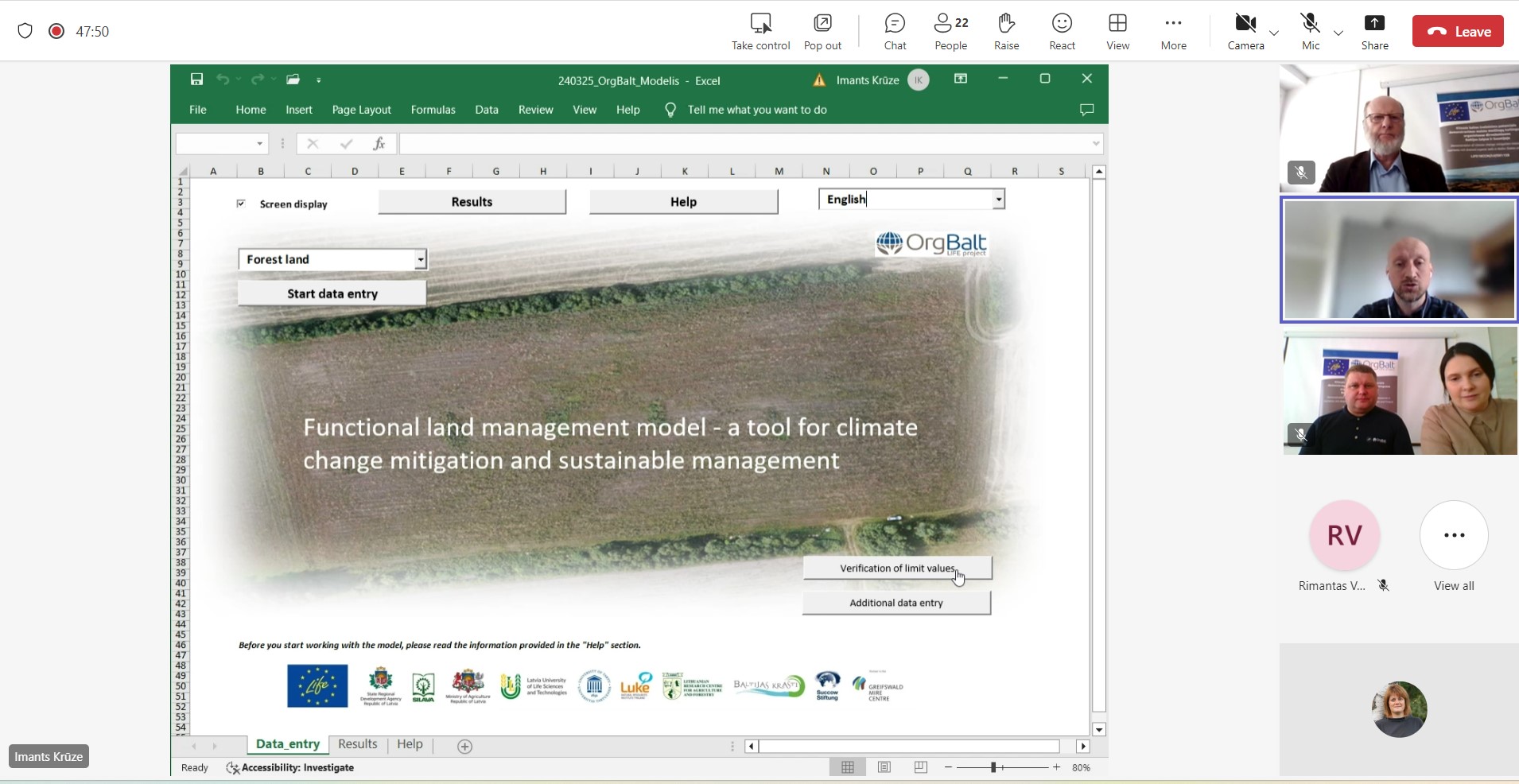Share your screen content
1519x784 pixels.
pyautogui.click(x=1374, y=32)
